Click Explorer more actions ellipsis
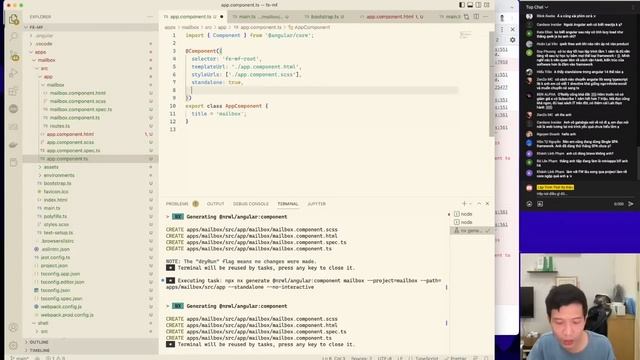This screenshot has height=360, width=640. (150, 17)
